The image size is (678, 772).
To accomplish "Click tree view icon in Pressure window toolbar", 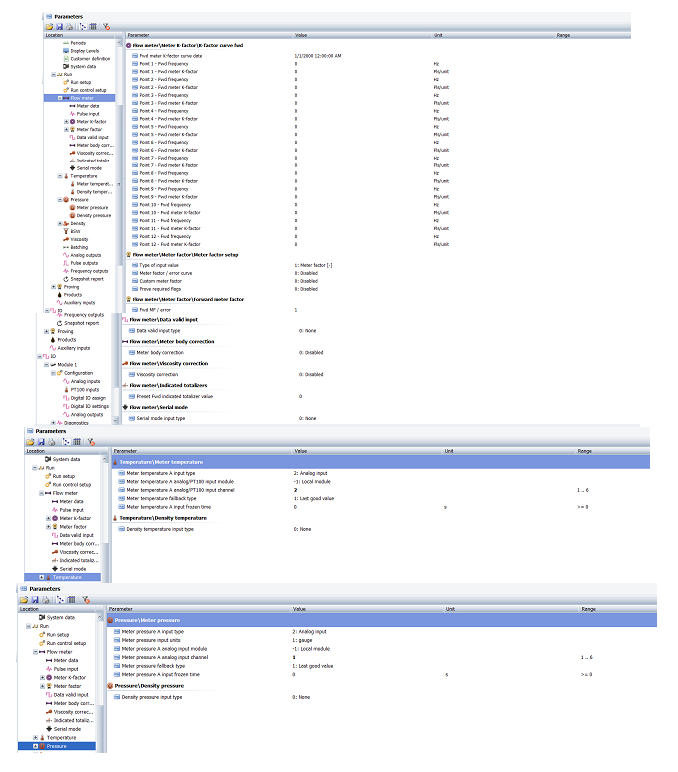I will coord(61,600).
